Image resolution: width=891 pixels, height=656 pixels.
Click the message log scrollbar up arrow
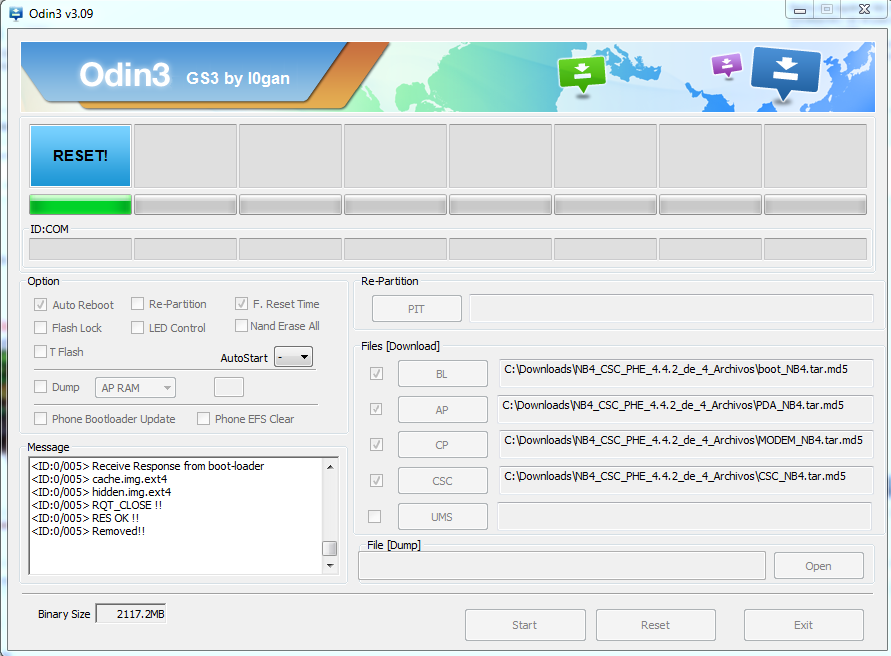[330, 467]
